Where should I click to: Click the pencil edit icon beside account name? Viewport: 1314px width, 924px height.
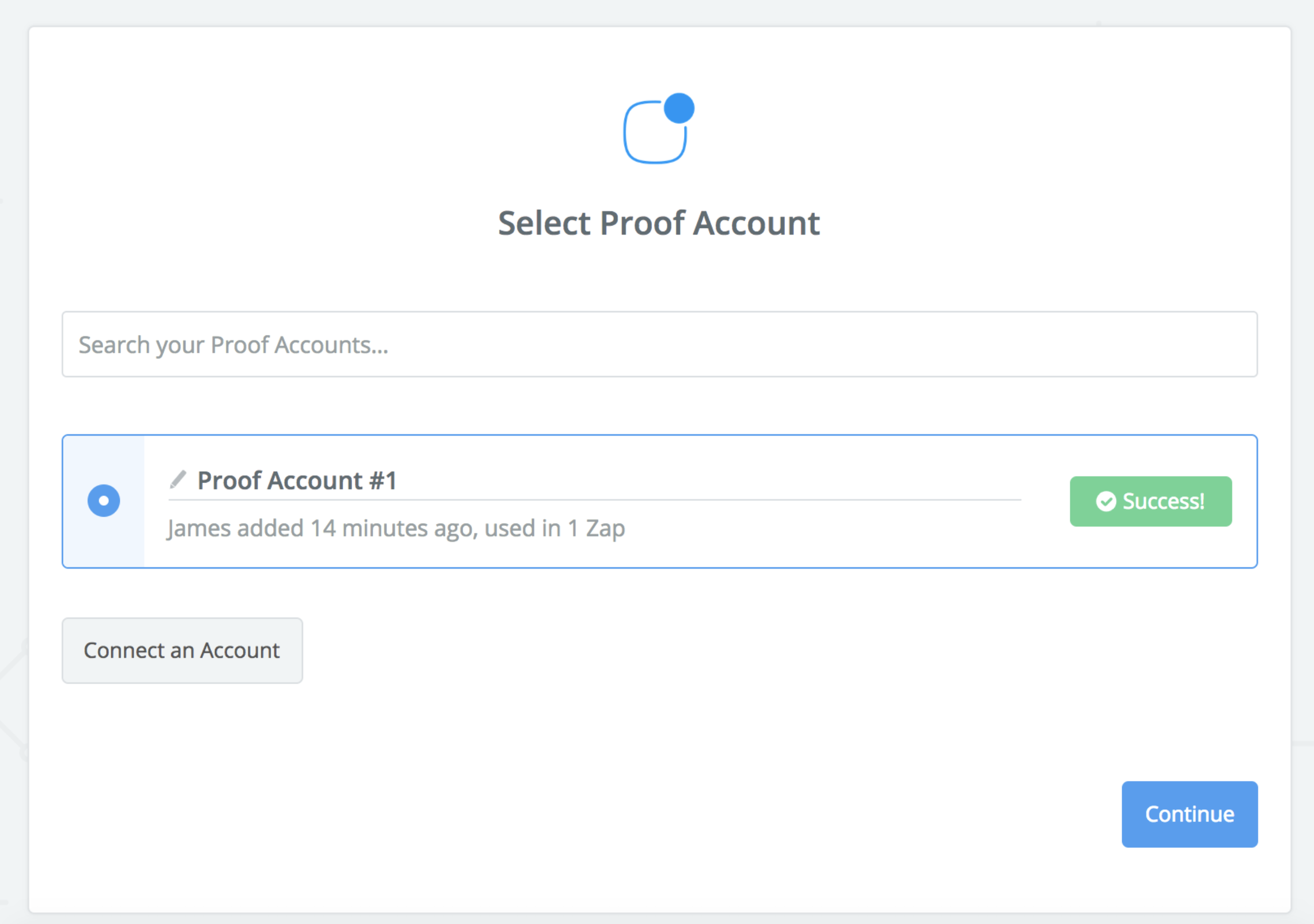point(178,479)
